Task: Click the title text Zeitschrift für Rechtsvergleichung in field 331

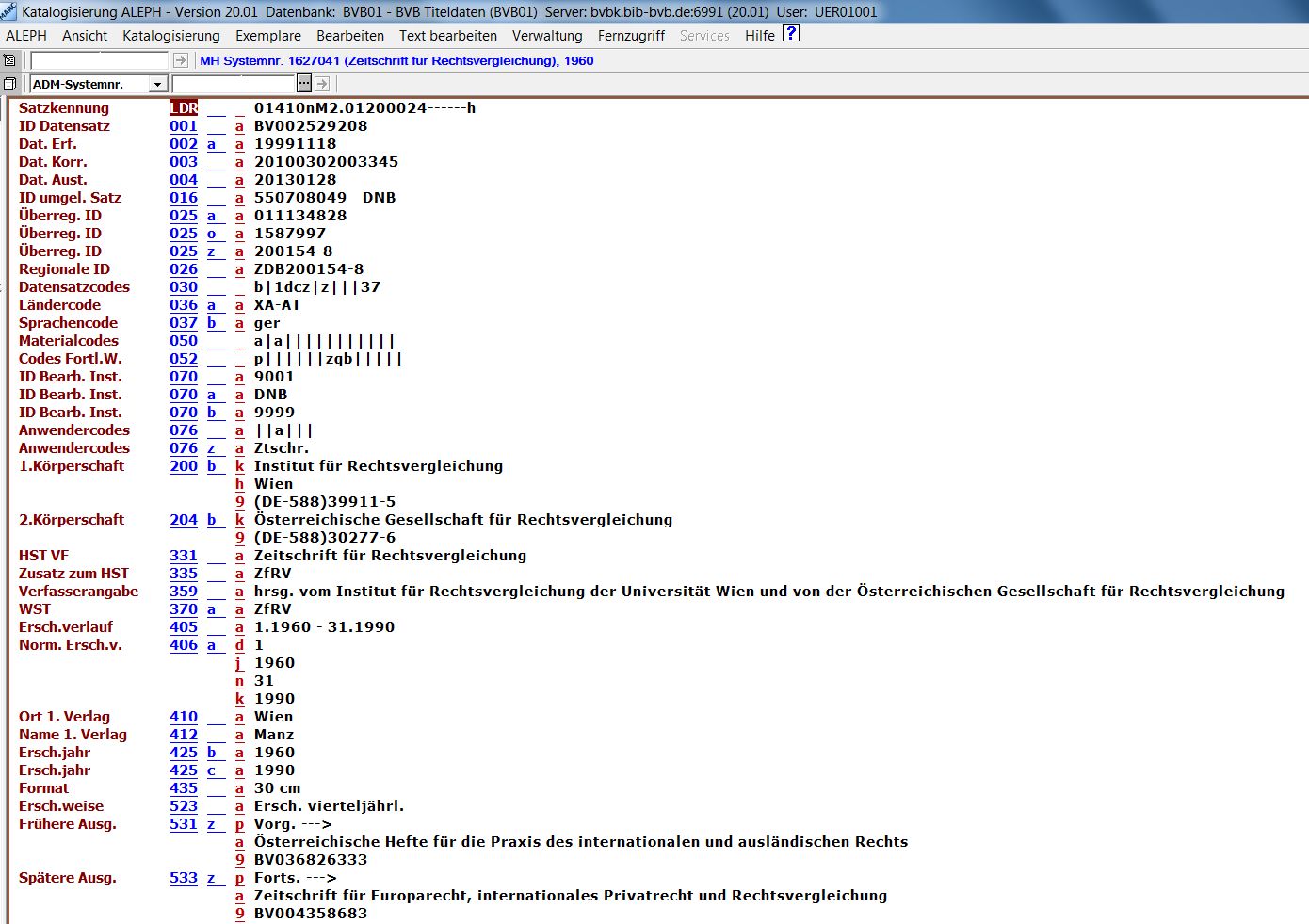Action: pyautogui.click(x=390, y=556)
